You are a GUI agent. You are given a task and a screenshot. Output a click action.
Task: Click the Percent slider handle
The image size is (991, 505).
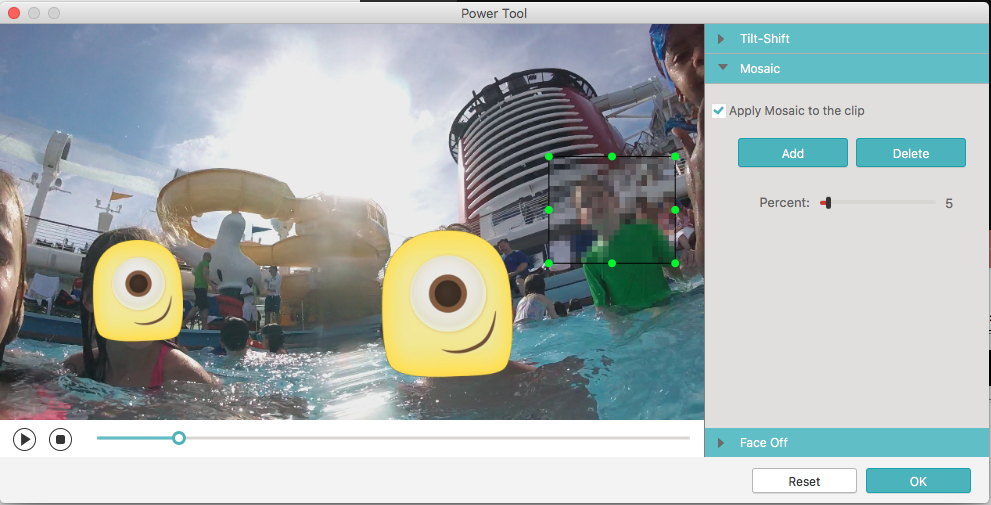(828, 203)
